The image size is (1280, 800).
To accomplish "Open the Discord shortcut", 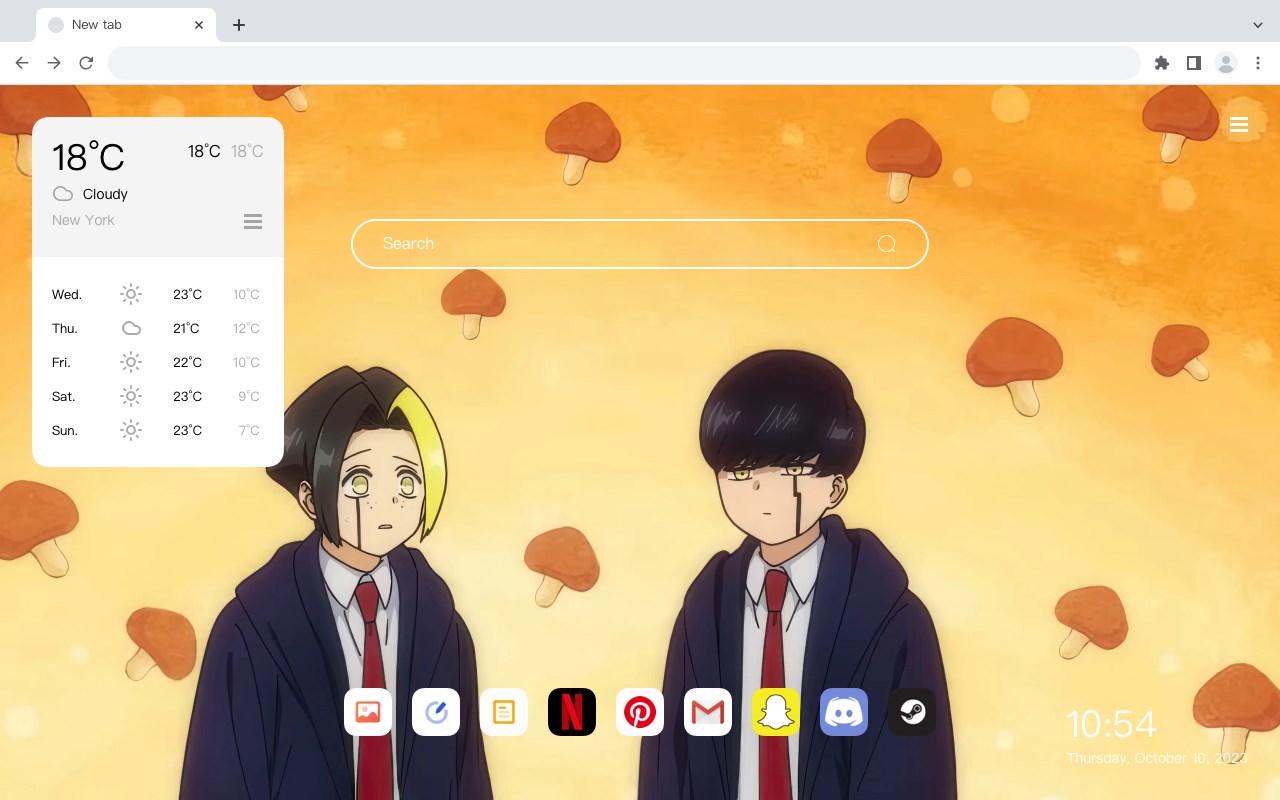I will pos(844,712).
